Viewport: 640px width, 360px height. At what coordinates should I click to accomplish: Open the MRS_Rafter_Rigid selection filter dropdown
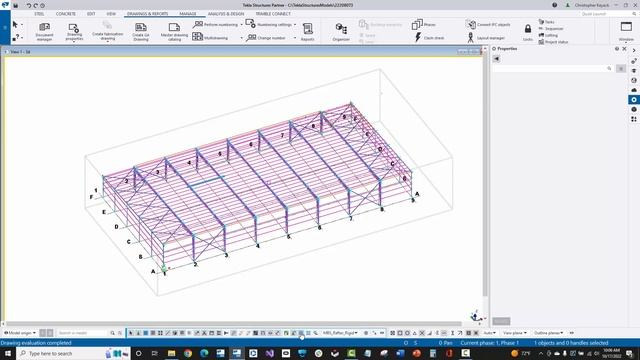pos(340,333)
